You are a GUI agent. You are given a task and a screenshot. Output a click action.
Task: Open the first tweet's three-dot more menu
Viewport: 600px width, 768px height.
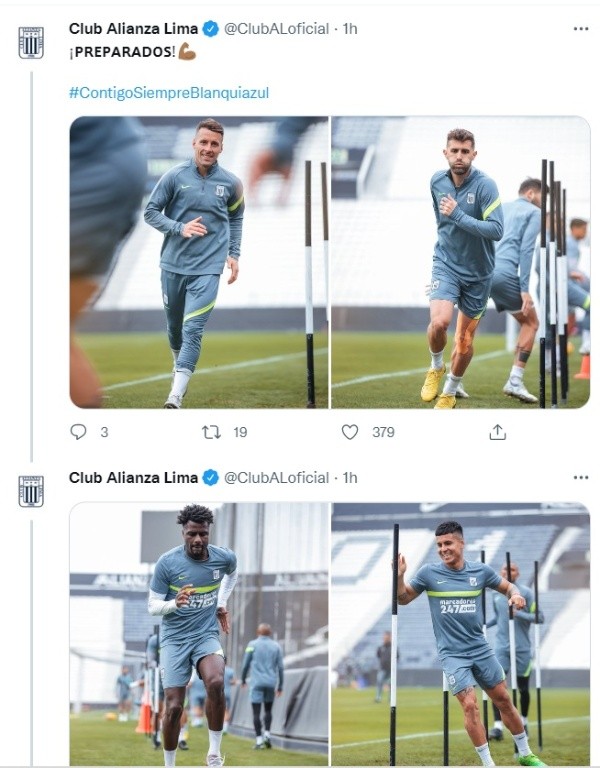[x=581, y=29]
